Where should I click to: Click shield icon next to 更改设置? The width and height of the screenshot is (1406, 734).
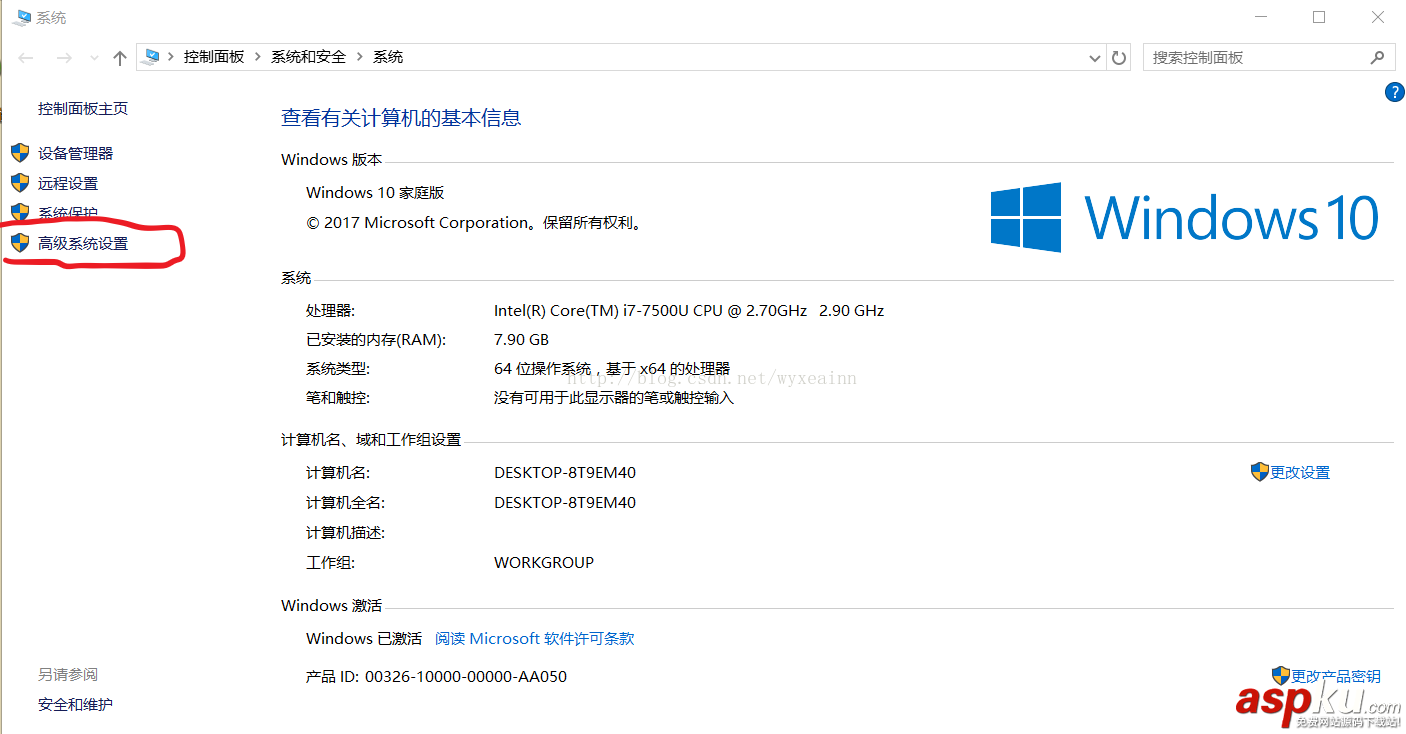pos(1260,472)
